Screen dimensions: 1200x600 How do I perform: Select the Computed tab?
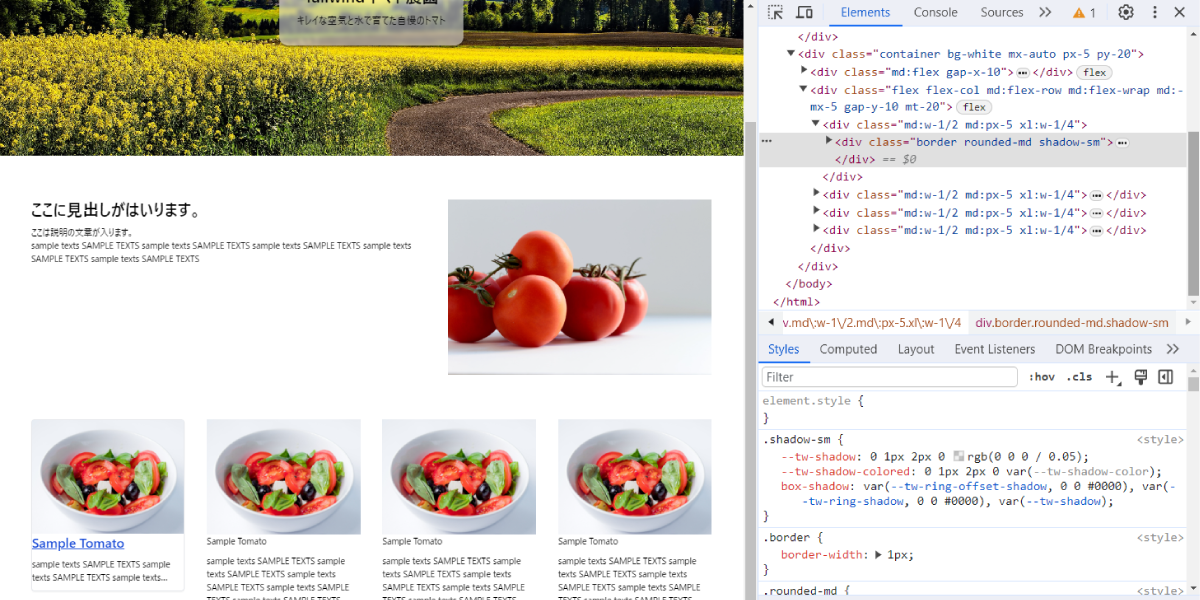click(x=848, y=349)
